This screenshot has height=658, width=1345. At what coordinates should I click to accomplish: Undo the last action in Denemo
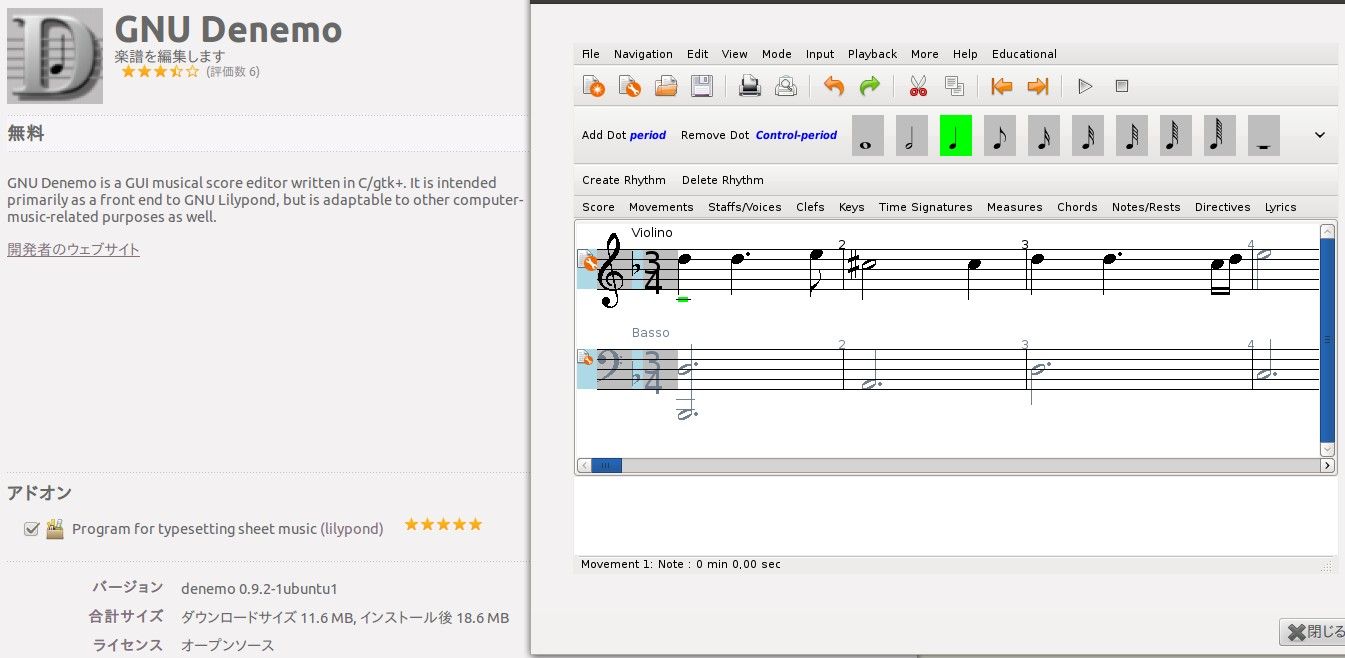tap(834, 86)
